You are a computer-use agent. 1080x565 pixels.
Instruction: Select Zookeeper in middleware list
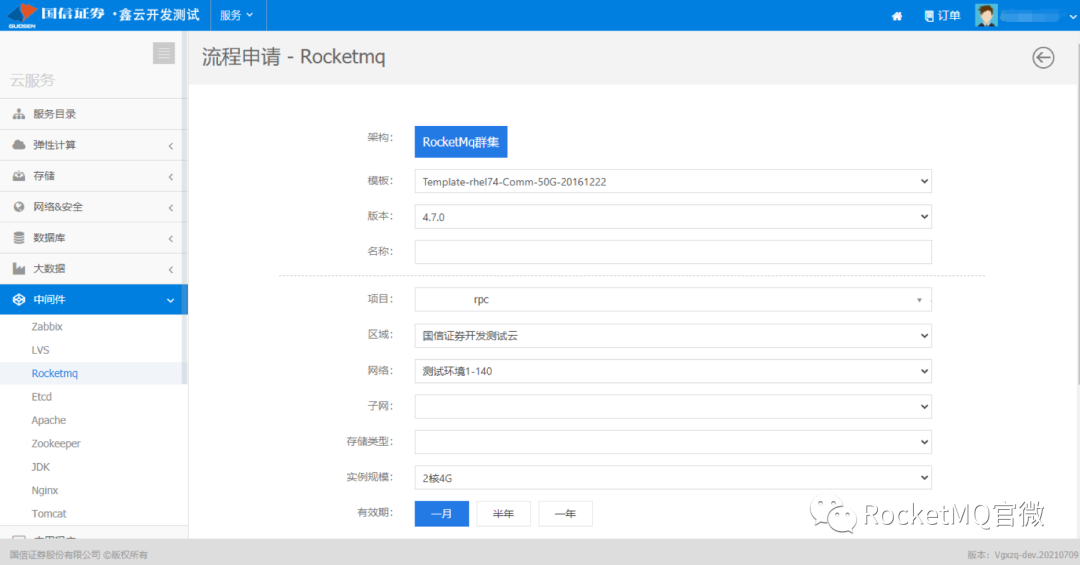tap(56, 444)
